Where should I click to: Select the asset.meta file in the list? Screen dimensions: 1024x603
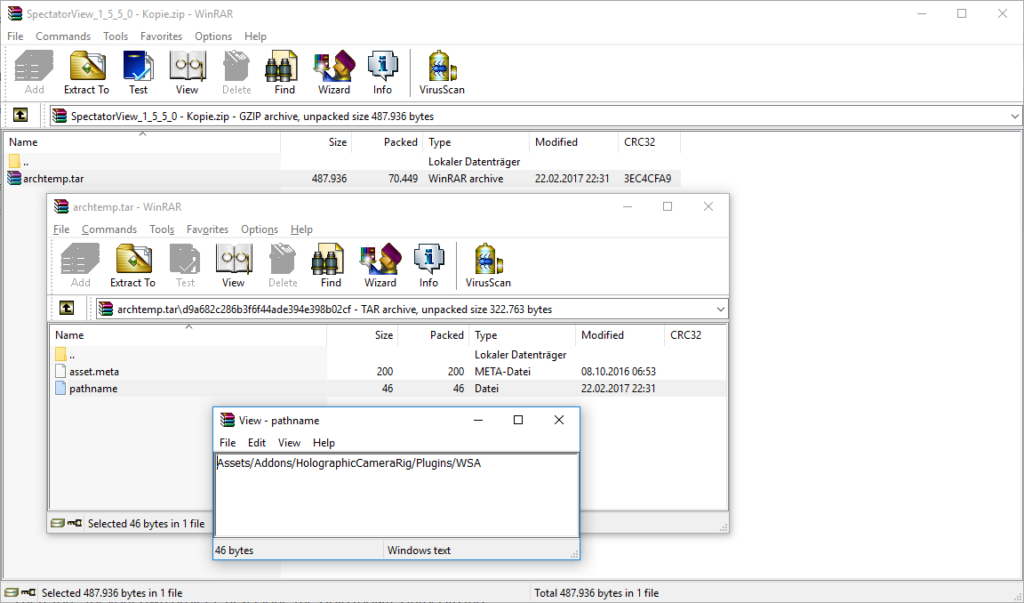94,371
